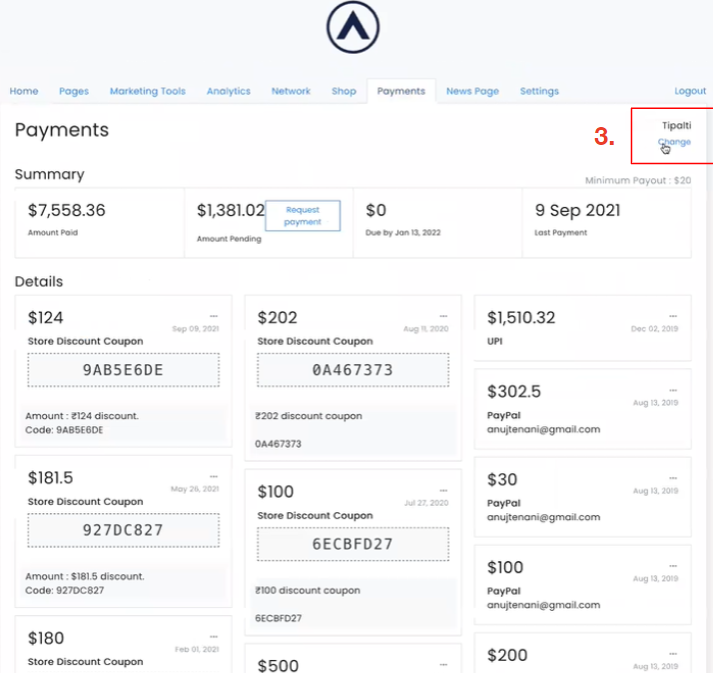
Task: Select the Shop tab
Action: (x=344, y=91)
